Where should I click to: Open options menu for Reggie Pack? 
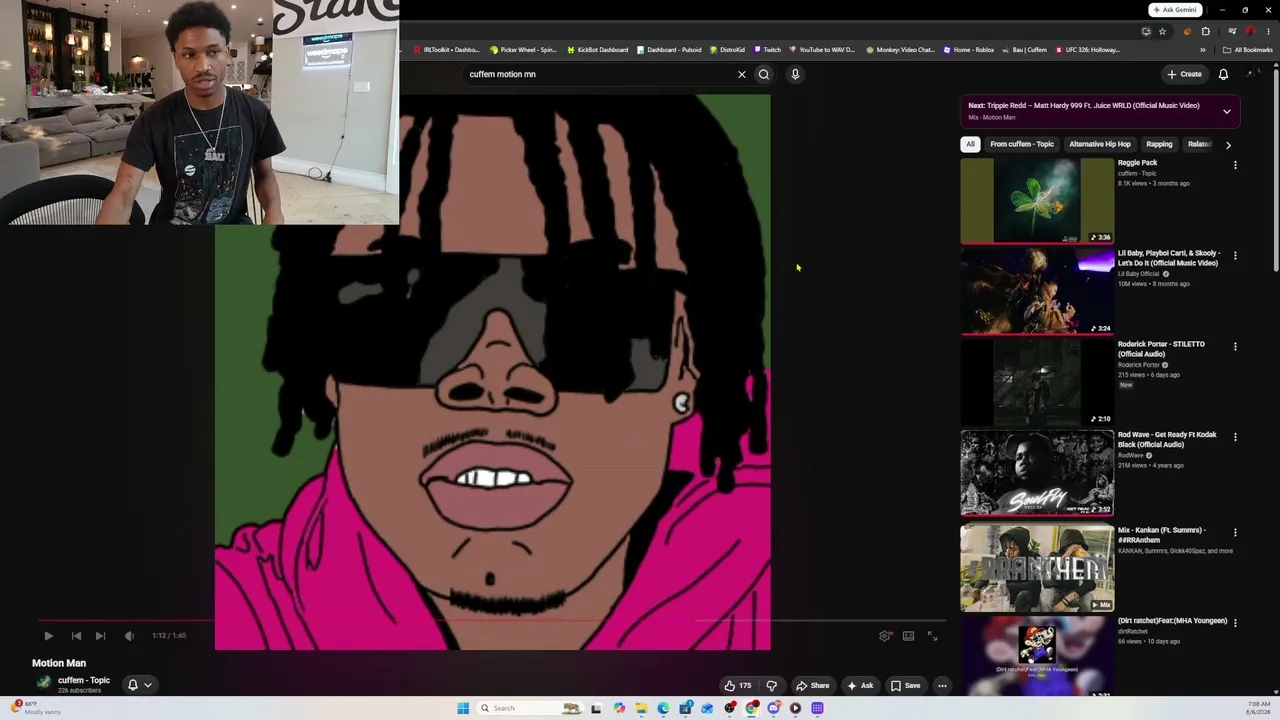(x=1235, y=165)
